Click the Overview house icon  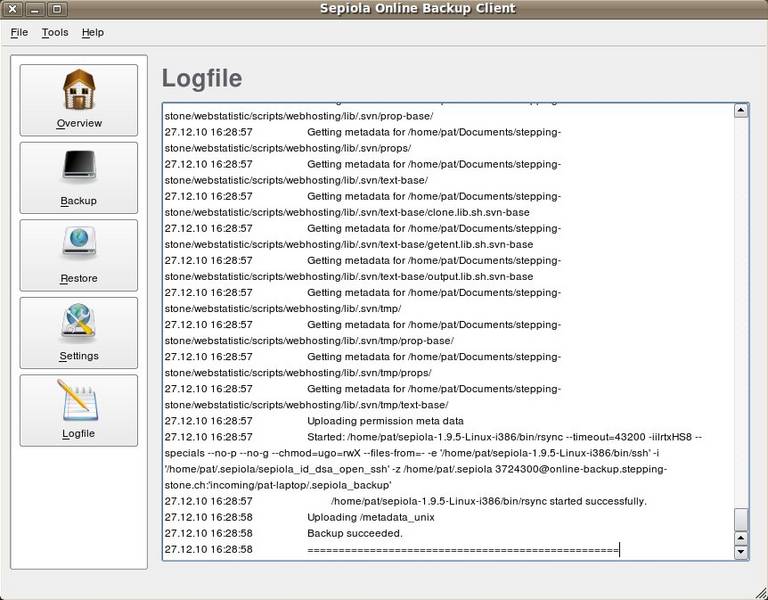(x=79, y=89)
